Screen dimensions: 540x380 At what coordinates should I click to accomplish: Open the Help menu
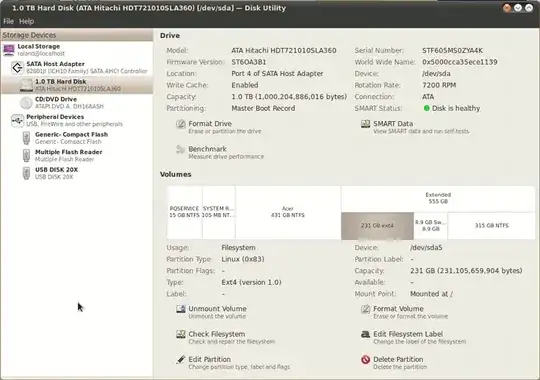point(26,21)
